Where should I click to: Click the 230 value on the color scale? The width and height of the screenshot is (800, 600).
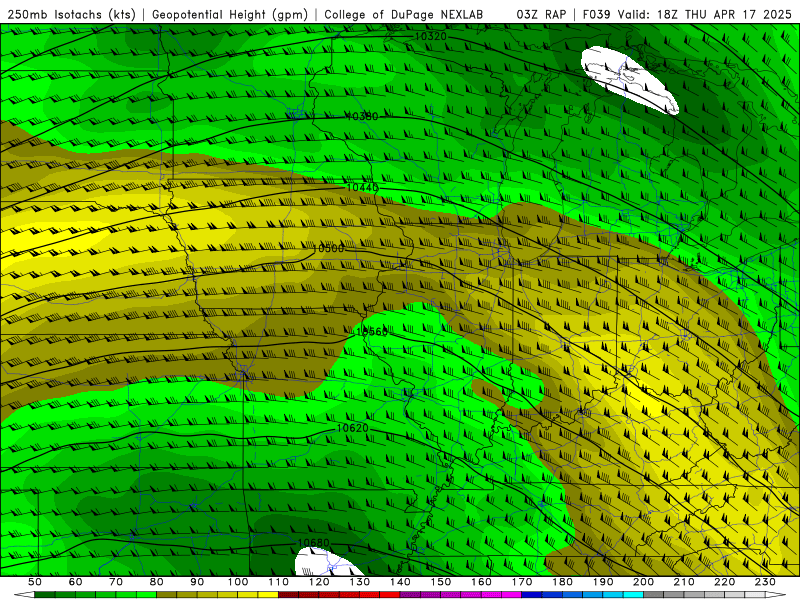pos(765,582)
